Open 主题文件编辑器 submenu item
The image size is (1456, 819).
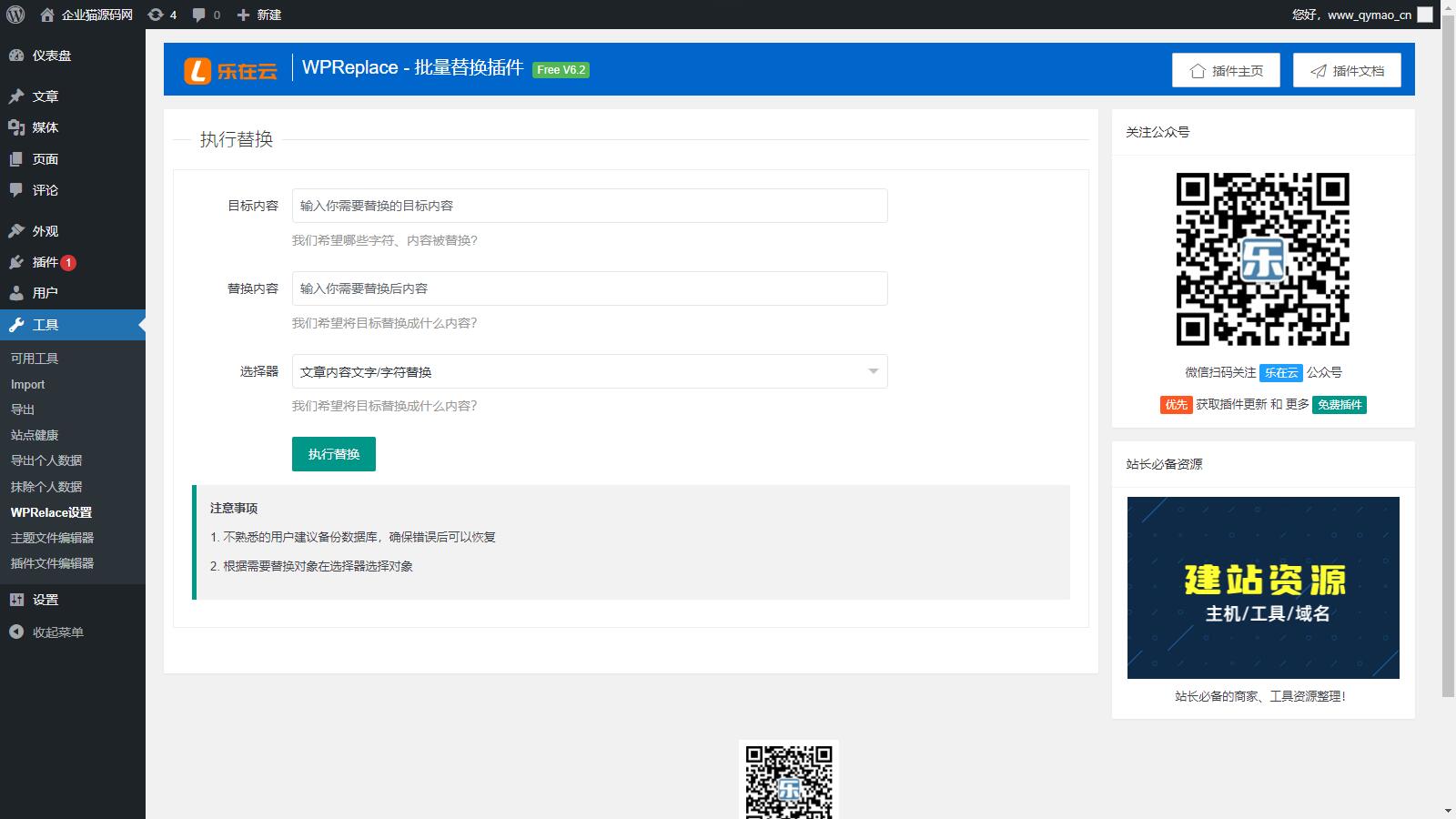tap(52, 538)
